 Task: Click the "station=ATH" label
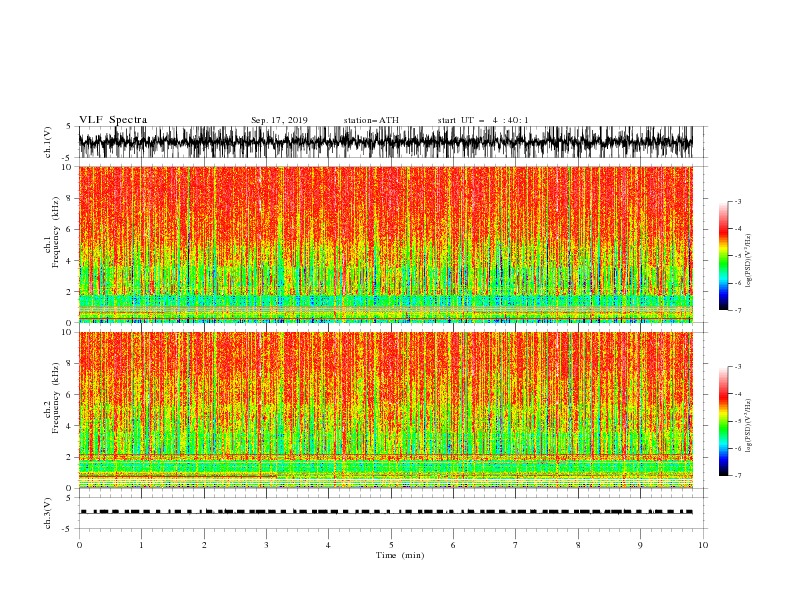coord(371,120)
